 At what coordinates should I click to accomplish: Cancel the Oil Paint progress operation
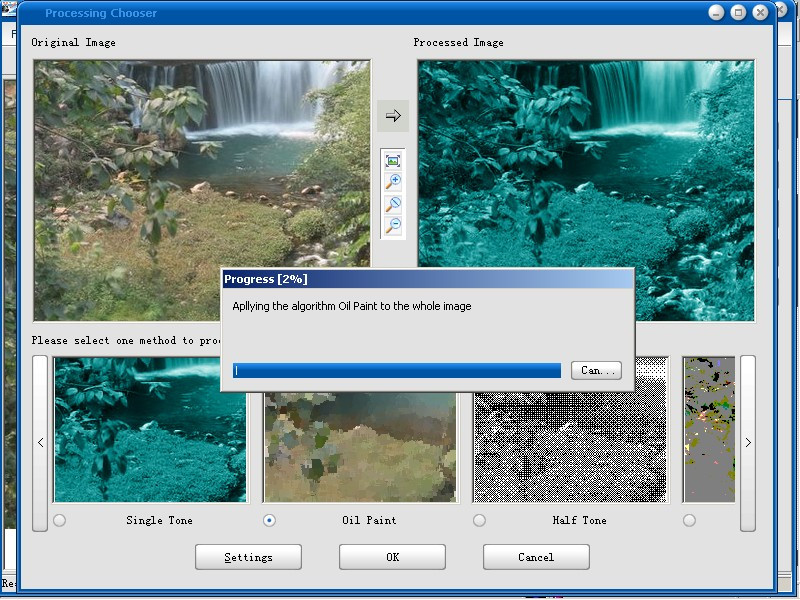tap(596, 370)
